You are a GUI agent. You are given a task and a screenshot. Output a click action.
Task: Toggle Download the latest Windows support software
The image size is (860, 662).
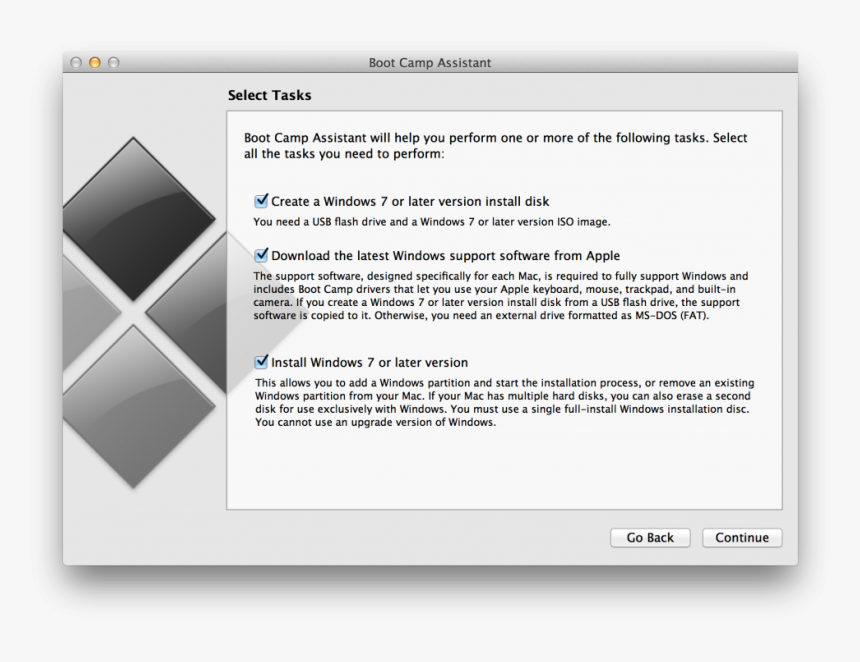point(261,255)
